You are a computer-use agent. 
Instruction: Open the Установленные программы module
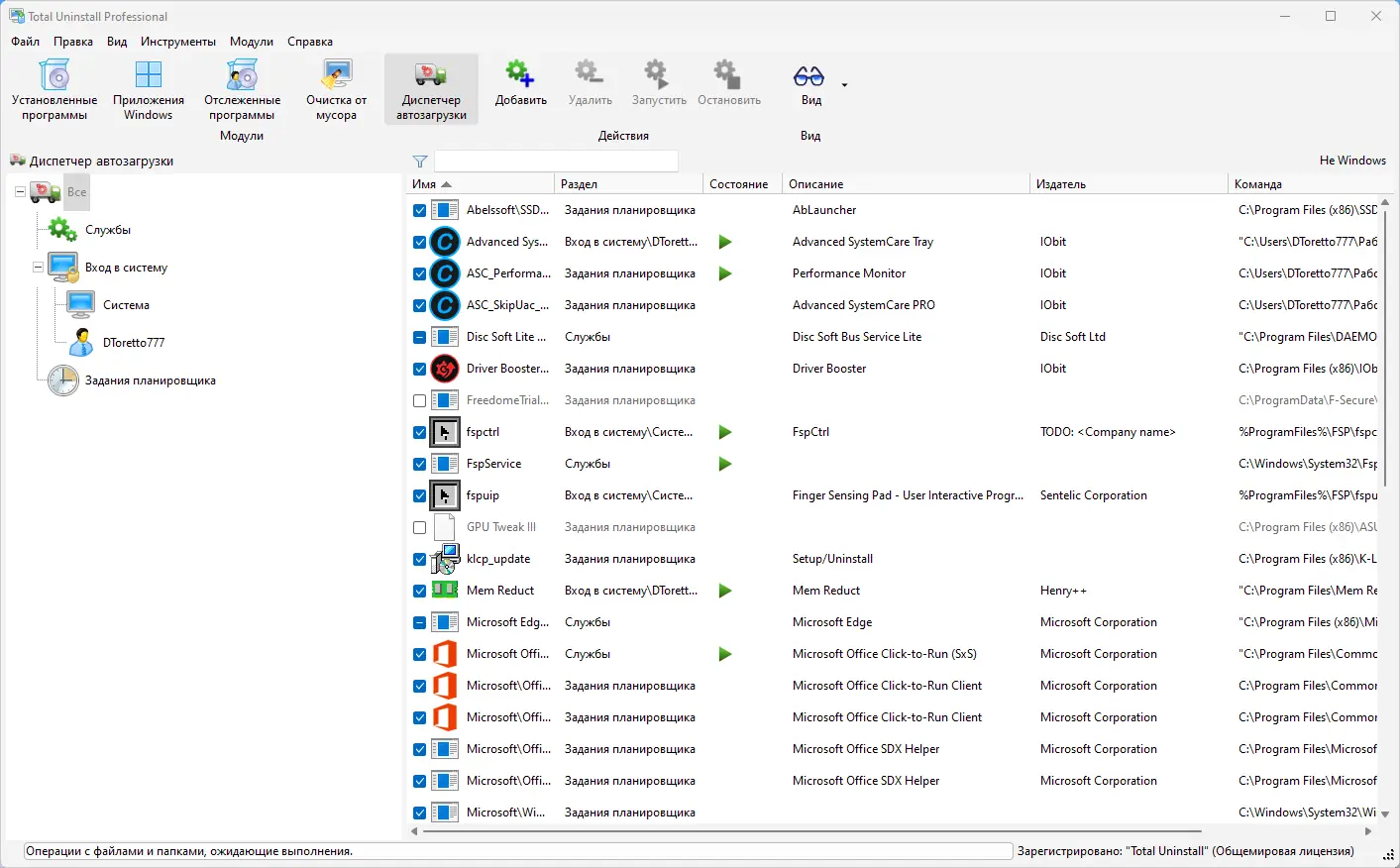click(54, 89)
